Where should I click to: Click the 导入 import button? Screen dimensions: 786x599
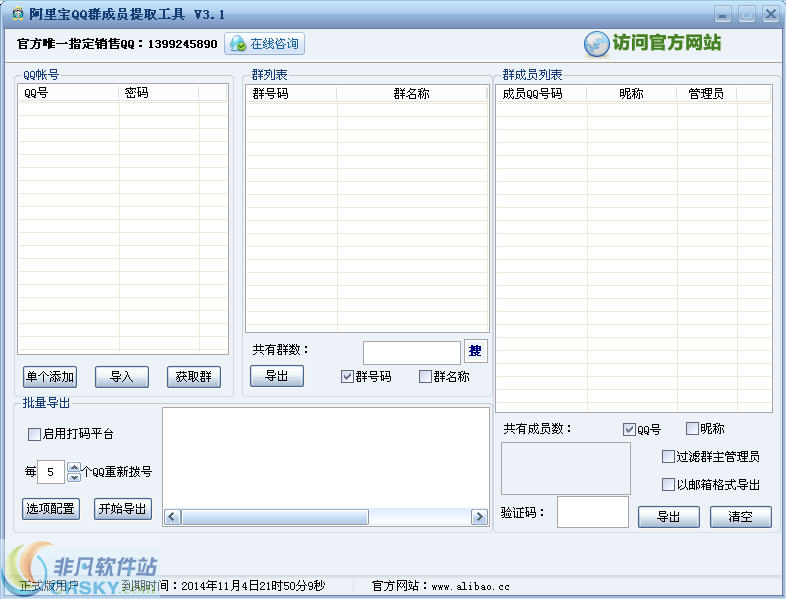pyautogui.click(x=122, y=377)
